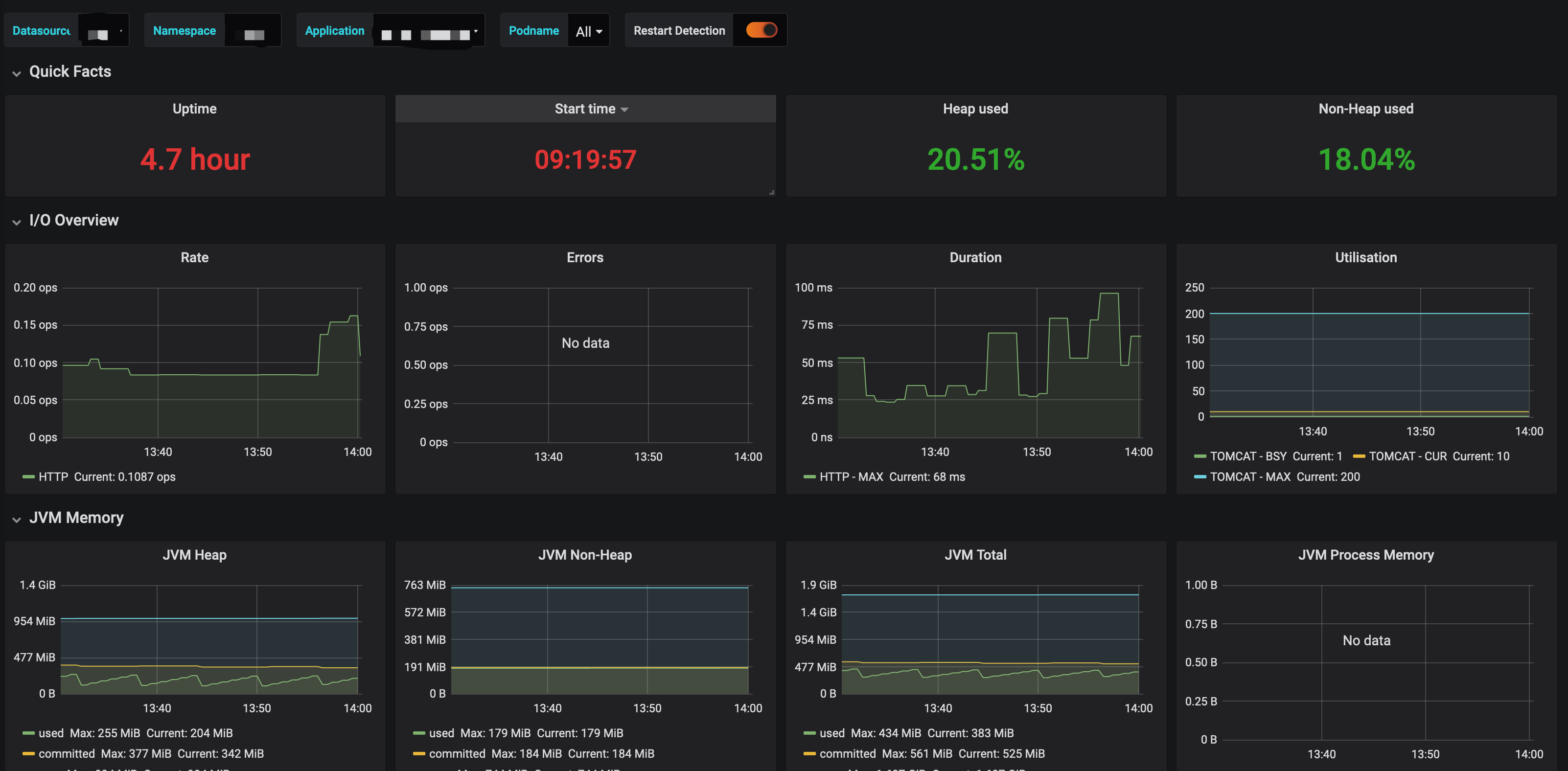Click the Uptime panel title
The height and width of the screenshot is (771, 1568).
(x=194, y=109)
